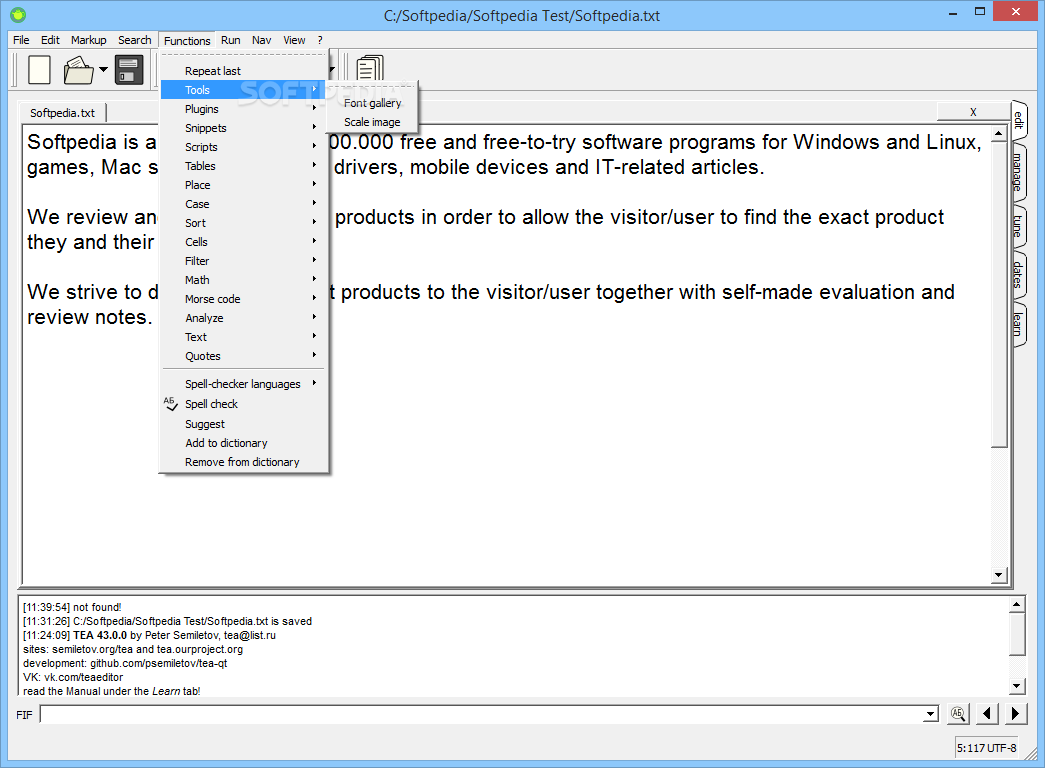Expand the Cells submenu
The width and height of the screenshot is (1045, 768).
pos(244,242)
